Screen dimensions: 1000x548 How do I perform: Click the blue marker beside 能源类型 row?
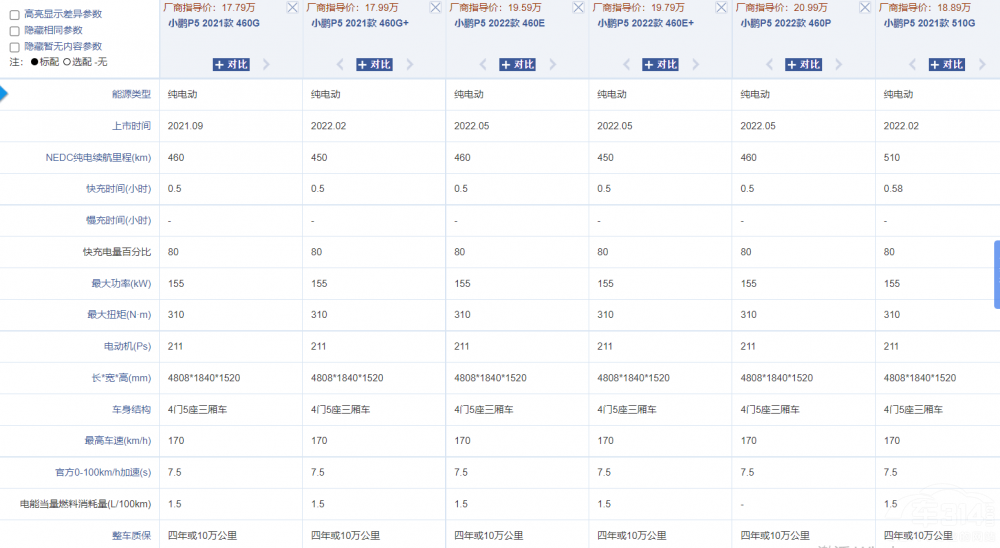coord(3,94)
